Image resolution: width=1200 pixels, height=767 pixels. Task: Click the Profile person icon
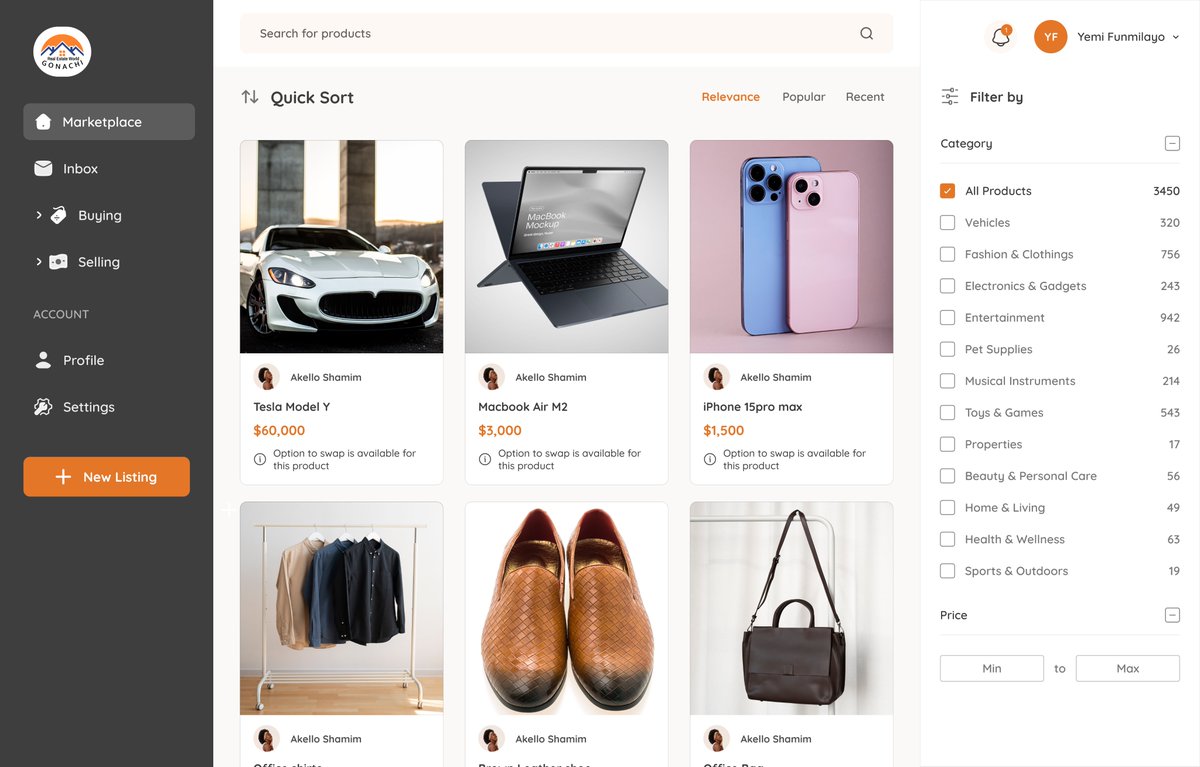(x=43, y=360)
